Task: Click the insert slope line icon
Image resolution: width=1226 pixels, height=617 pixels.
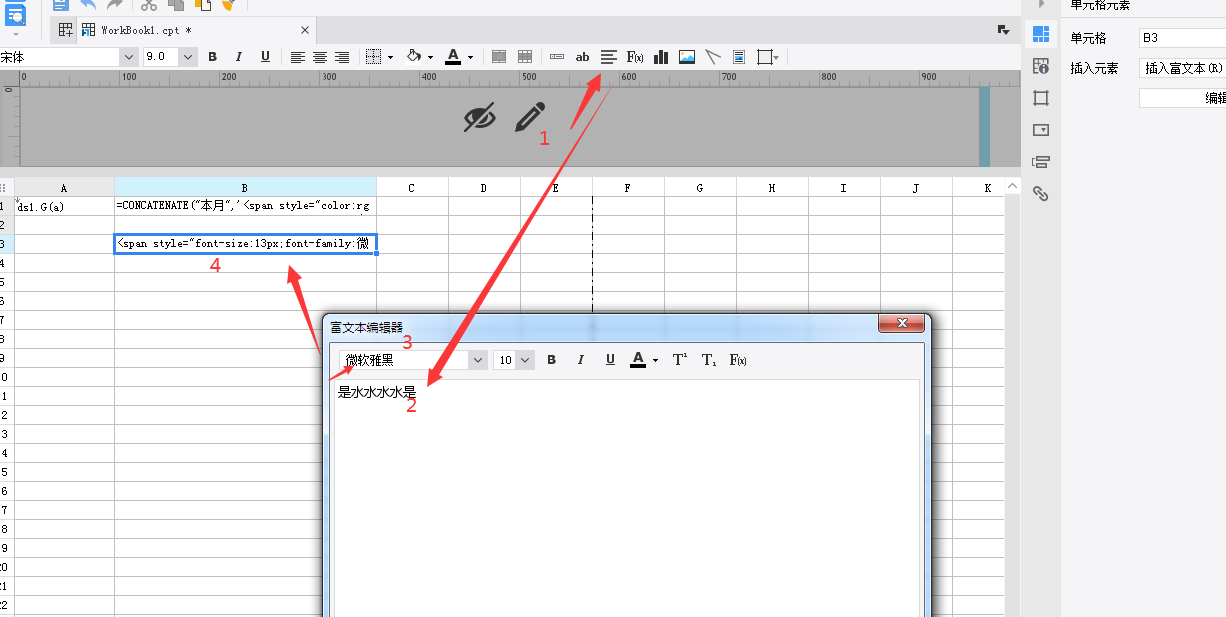Action: (x=713, y=57)
